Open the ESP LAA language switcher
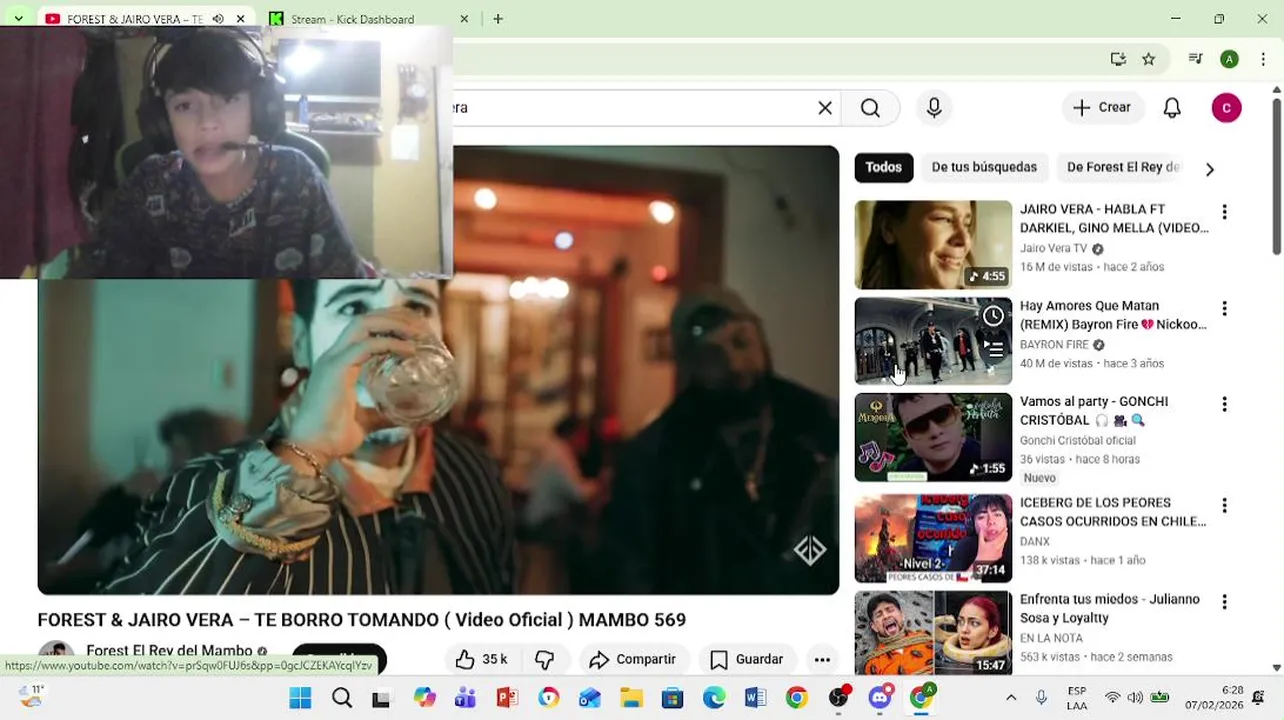Screen dimensions: 1284x720 point(1077,698)
